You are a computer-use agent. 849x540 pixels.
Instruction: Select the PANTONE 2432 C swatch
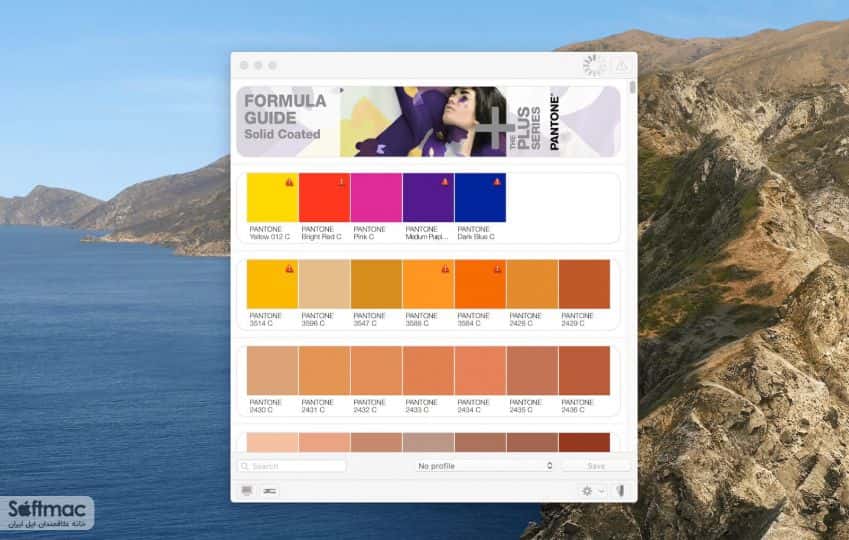(x=376, y=370)
